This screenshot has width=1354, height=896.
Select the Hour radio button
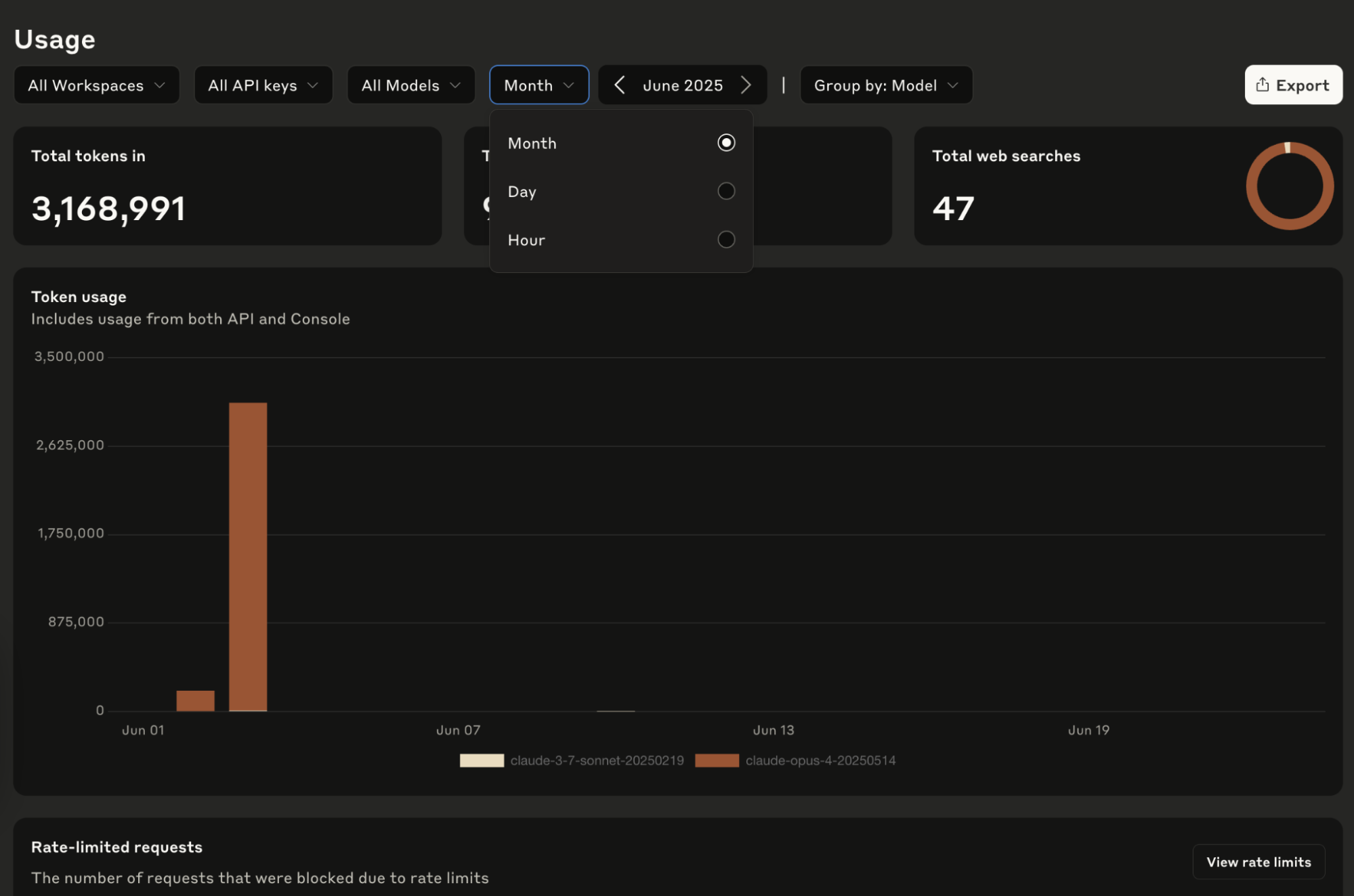pyautogui.click(x=726, y=240)
